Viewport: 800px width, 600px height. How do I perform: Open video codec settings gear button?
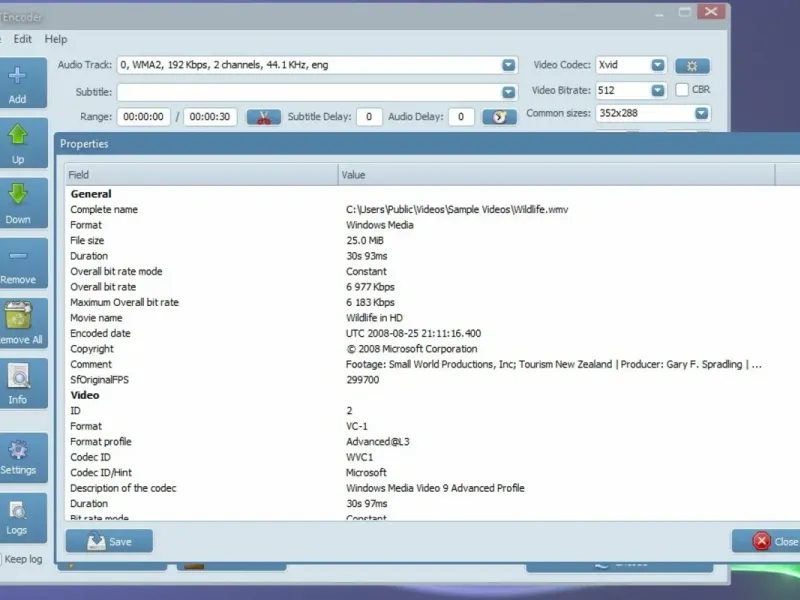coord(692,66)
